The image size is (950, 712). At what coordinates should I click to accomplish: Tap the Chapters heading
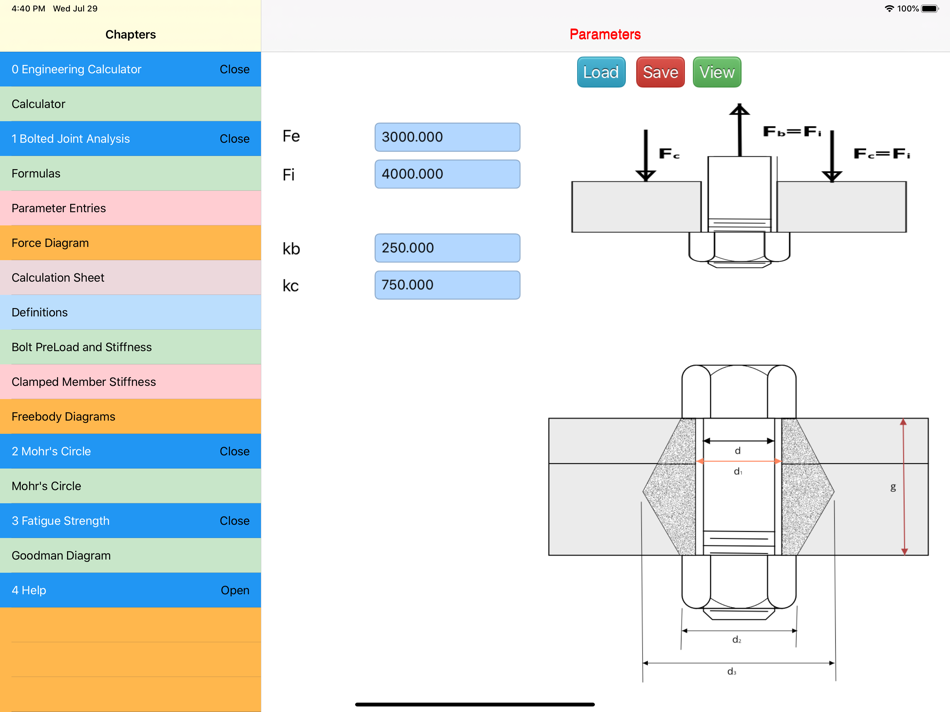point(130,35)
